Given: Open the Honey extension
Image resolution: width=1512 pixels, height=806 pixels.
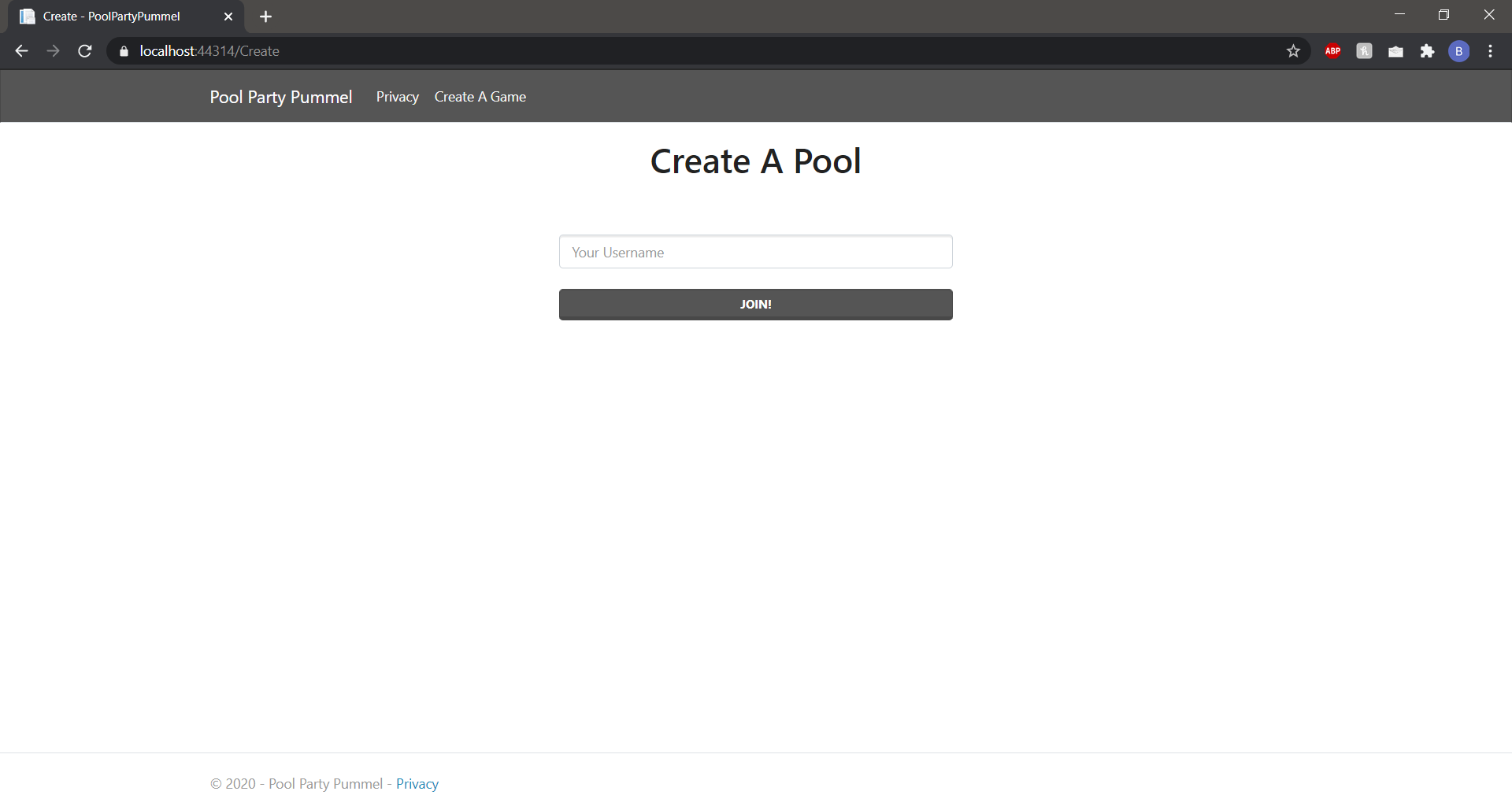Looking at the screenshot, I should 1364,50.
